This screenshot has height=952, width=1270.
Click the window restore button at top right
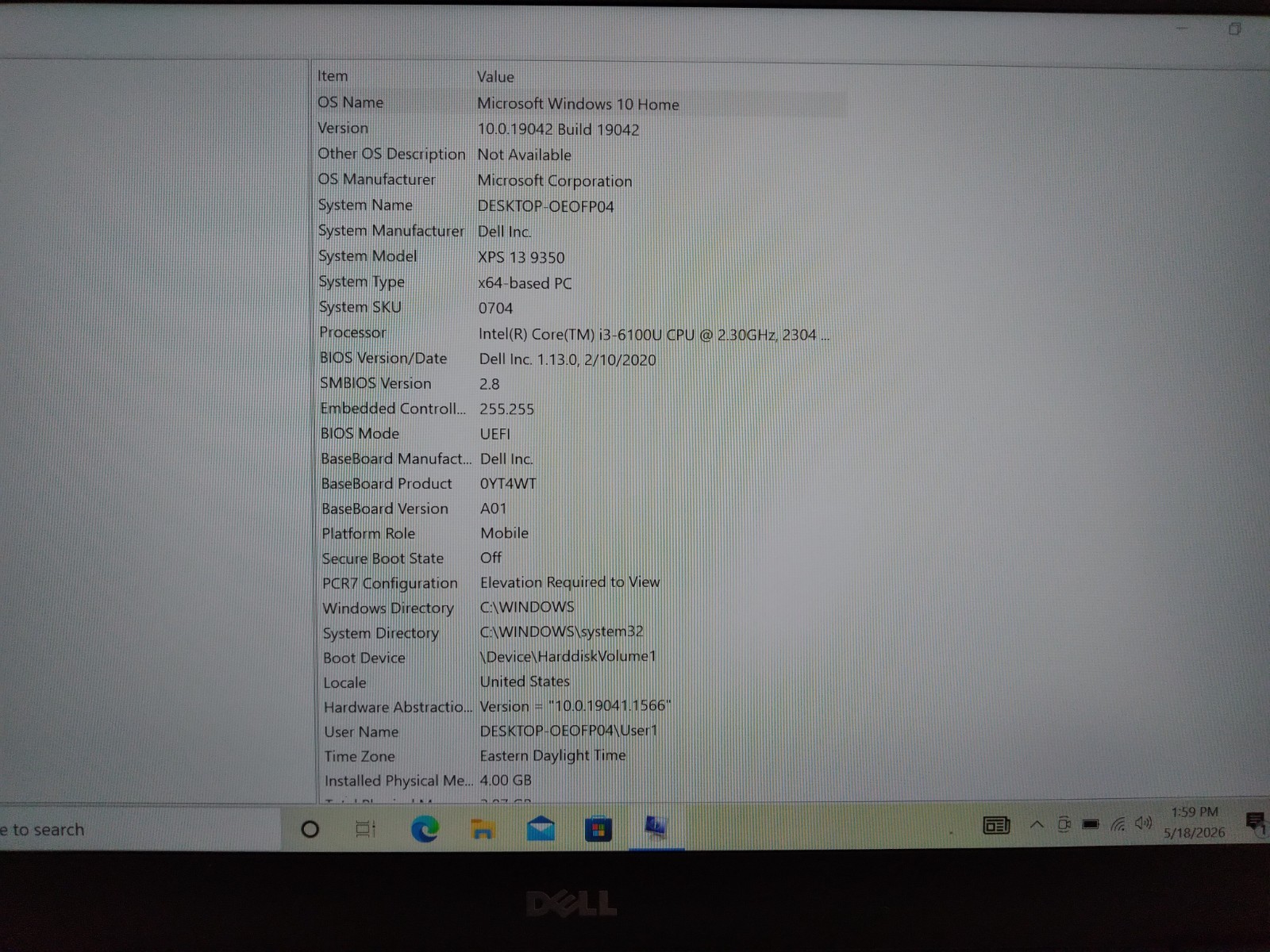[x=1235, y=29]
